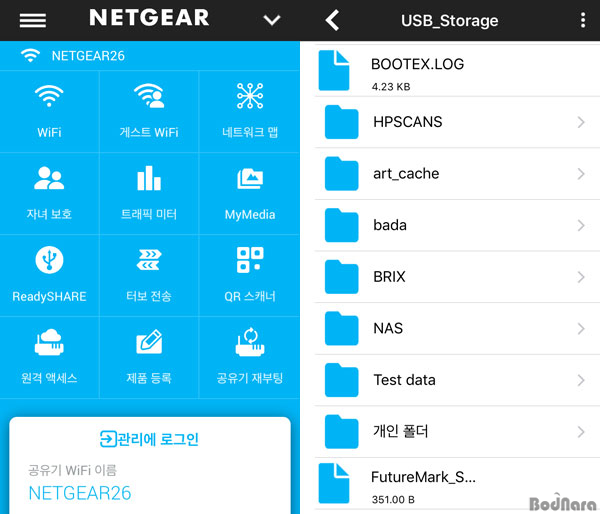Open 원격 액세스 tile
600x514 pixels.
click(49, 357)
